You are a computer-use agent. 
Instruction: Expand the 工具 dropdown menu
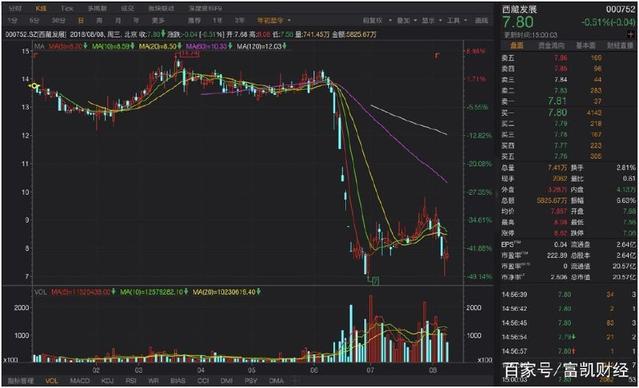tap(457, 20)
